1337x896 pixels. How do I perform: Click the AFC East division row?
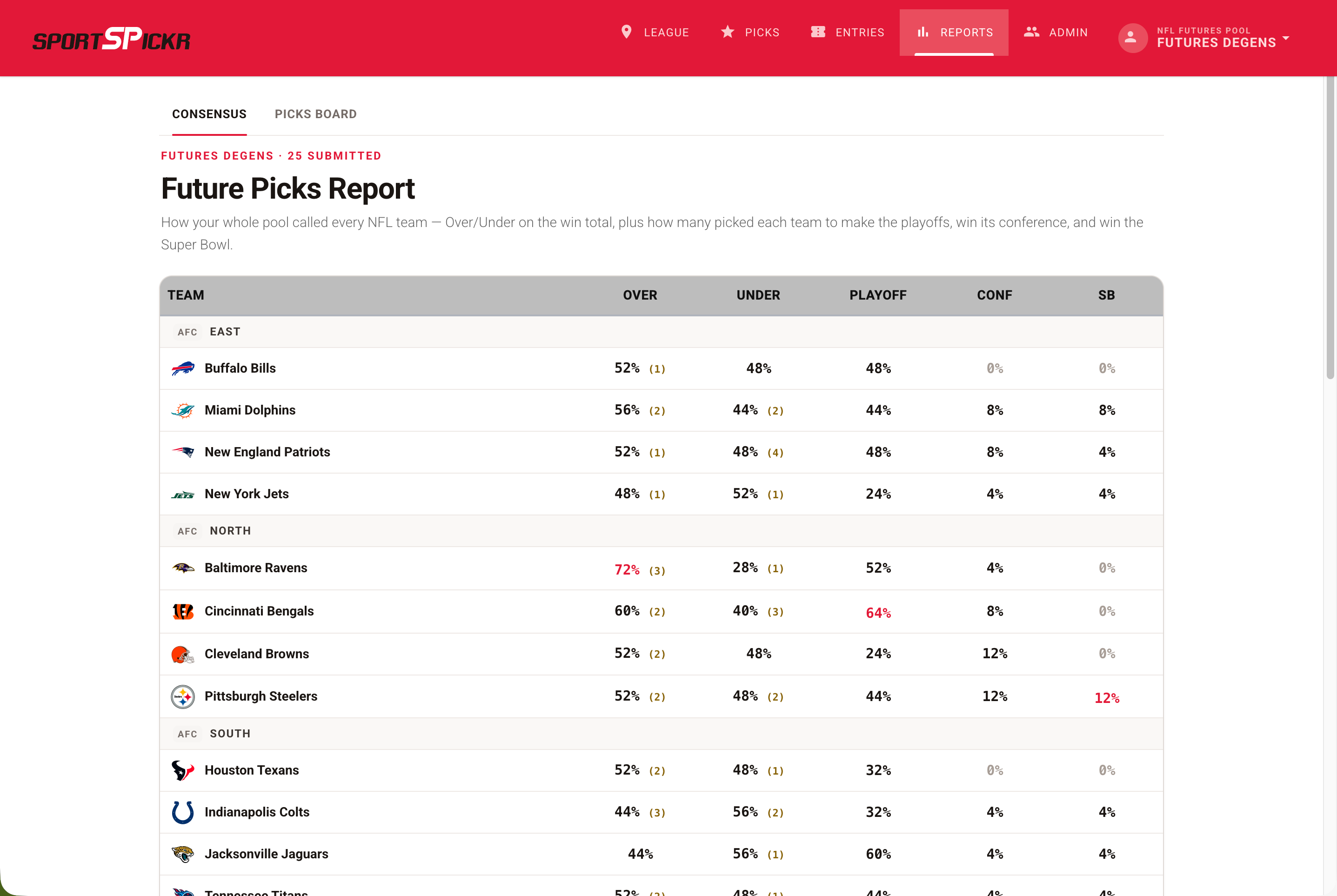point(662,332)
